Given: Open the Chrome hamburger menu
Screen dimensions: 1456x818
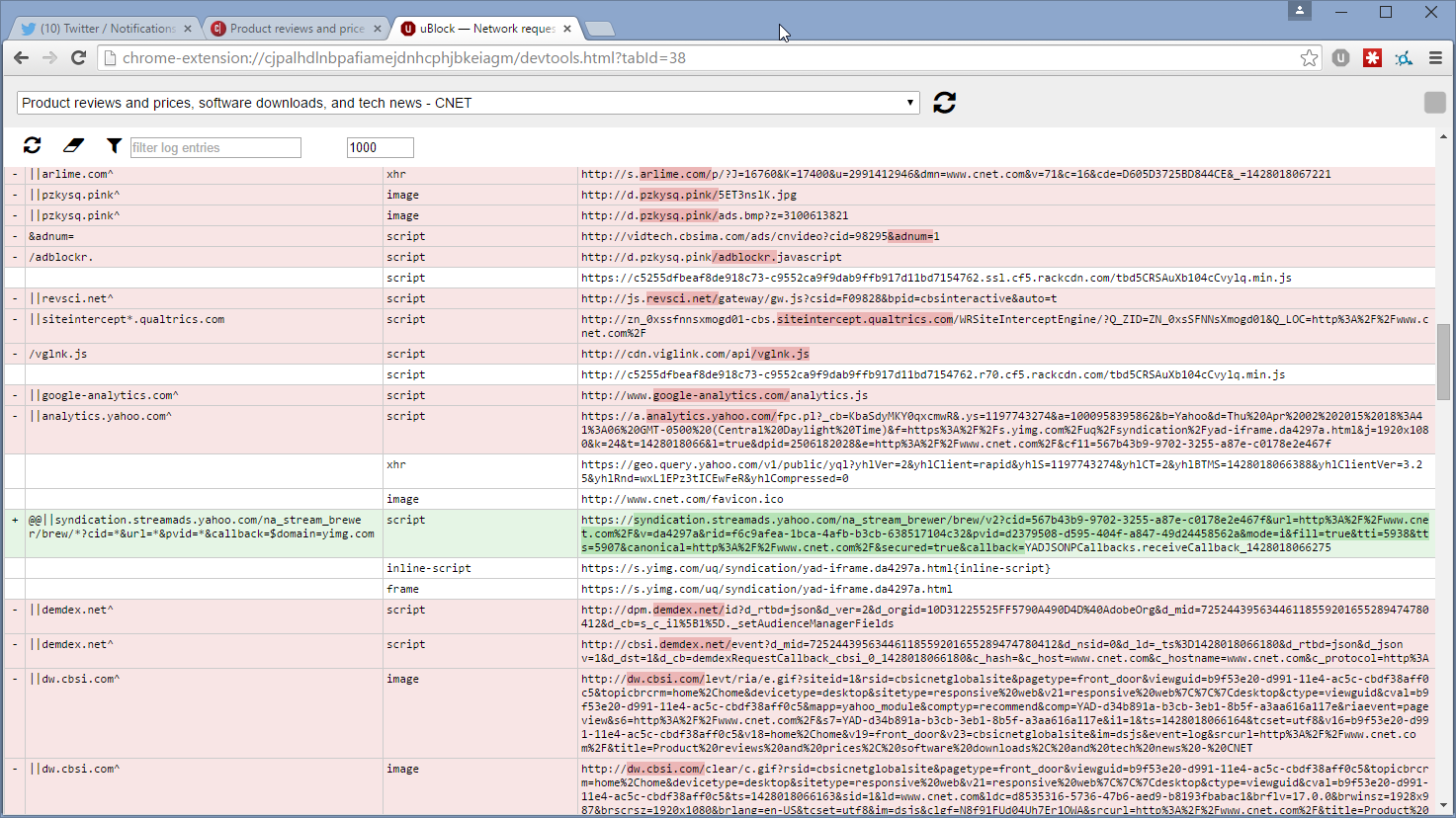Looking at the screenshot, I should 1435,58.
